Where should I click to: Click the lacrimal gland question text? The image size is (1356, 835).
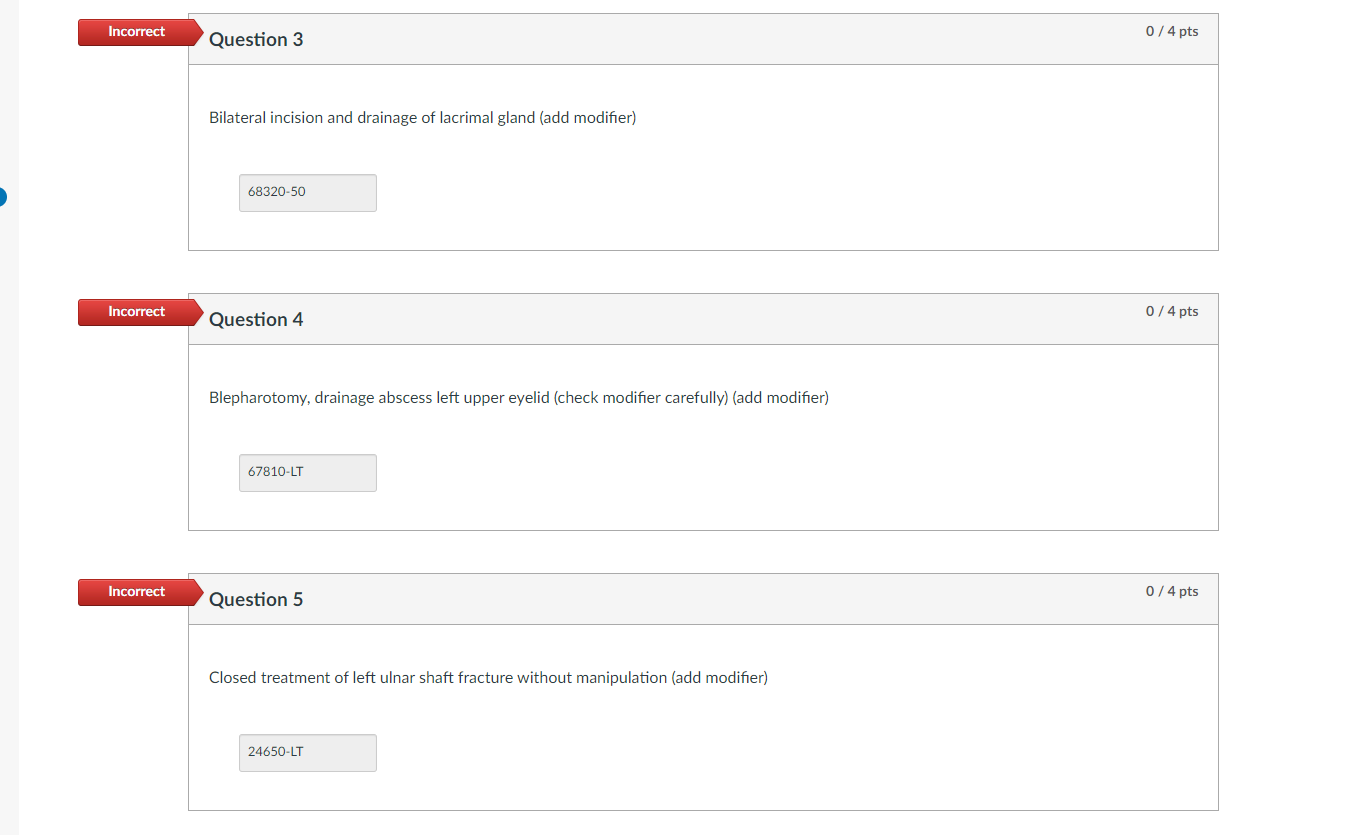pyautogui.click(x=422, y=118)
